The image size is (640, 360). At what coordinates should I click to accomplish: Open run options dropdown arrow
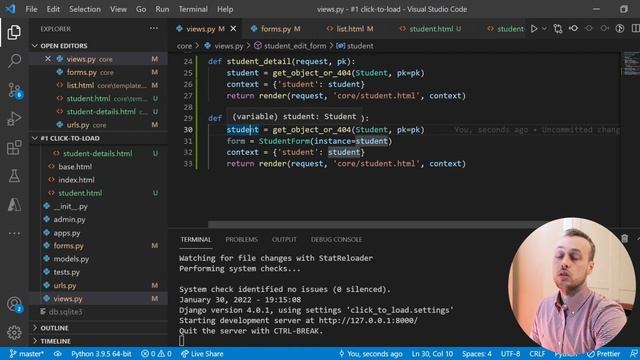[x=544, y=29]
